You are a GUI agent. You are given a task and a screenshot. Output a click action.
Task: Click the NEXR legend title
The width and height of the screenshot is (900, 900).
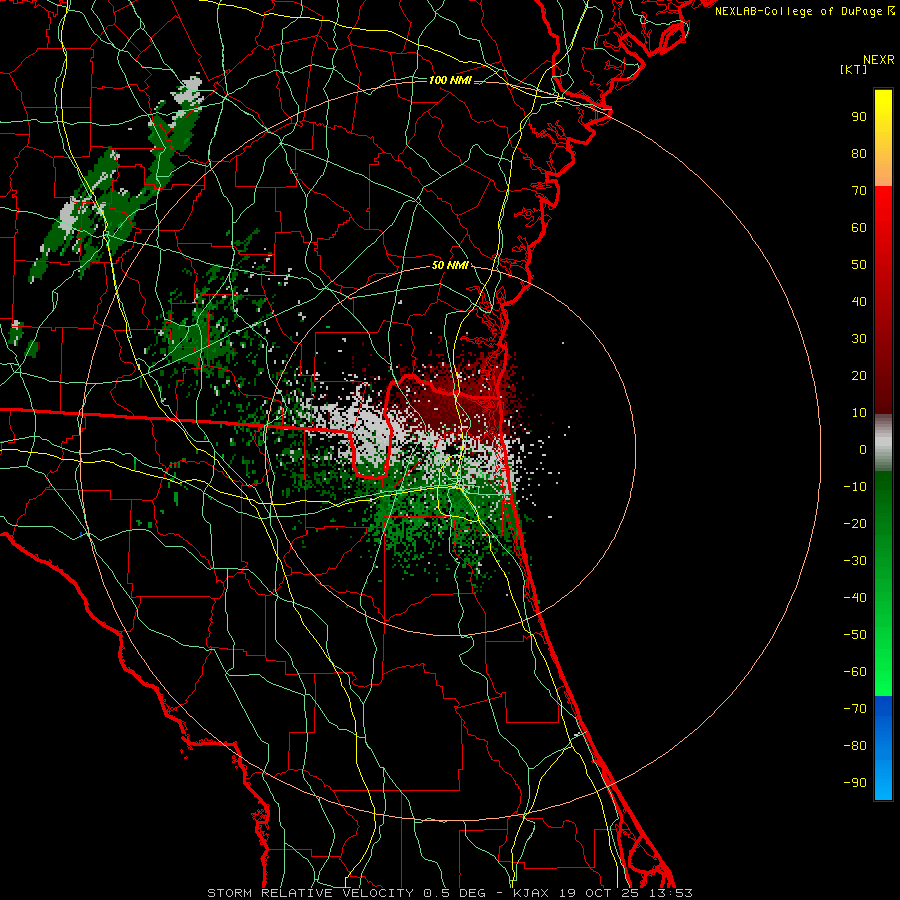click(x=878, y=60)
